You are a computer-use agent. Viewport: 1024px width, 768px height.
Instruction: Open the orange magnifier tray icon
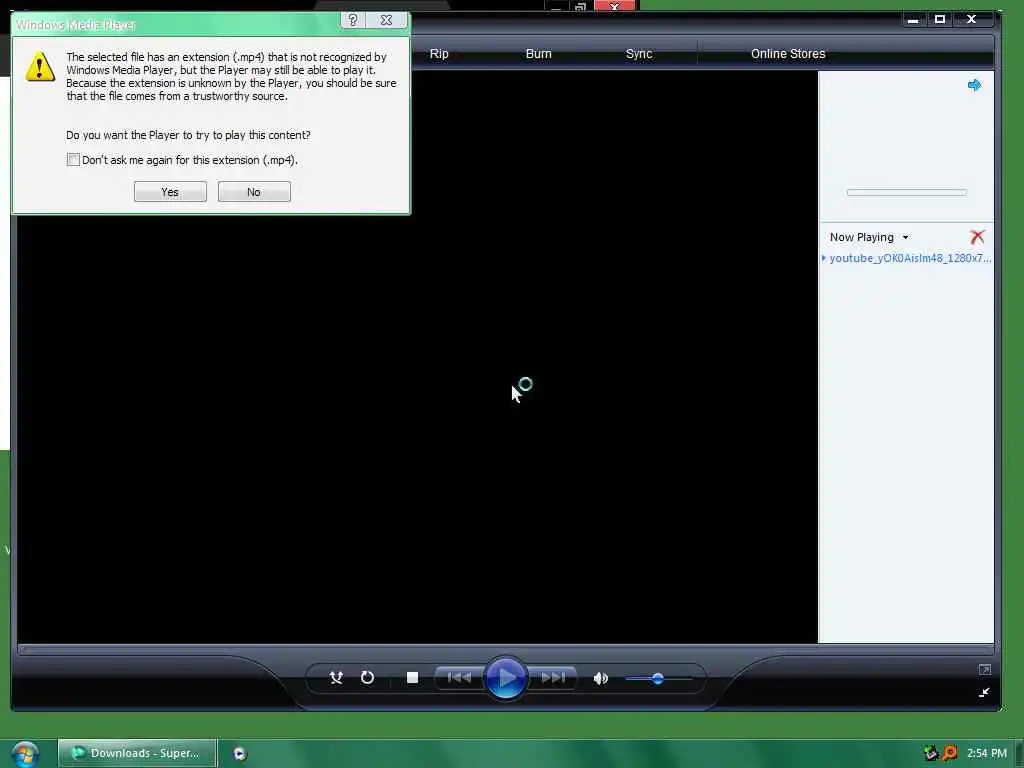(950, 753)
